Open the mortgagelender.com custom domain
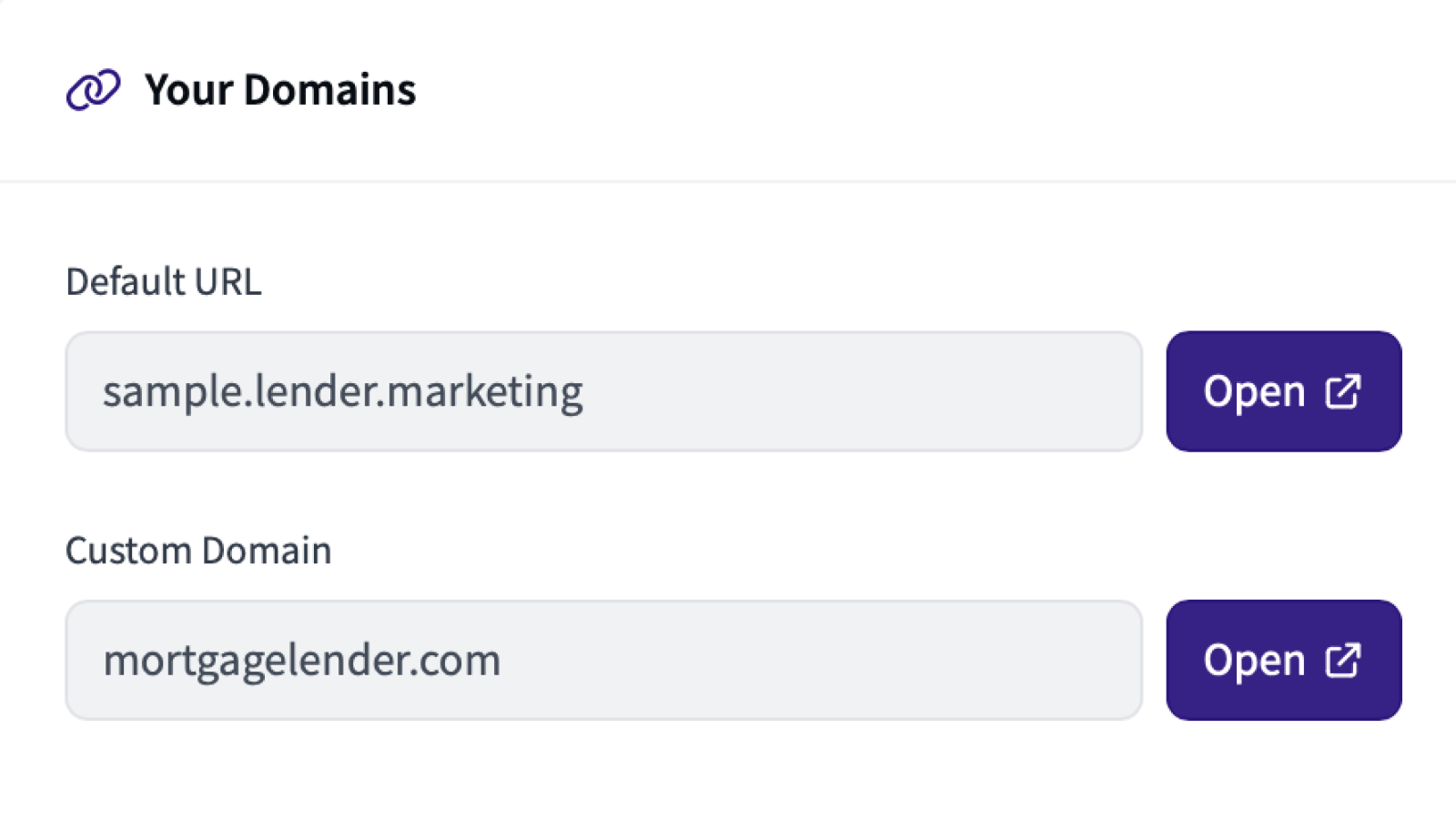This screenshot has height=819, width=1456. (x=1283, y=660)
